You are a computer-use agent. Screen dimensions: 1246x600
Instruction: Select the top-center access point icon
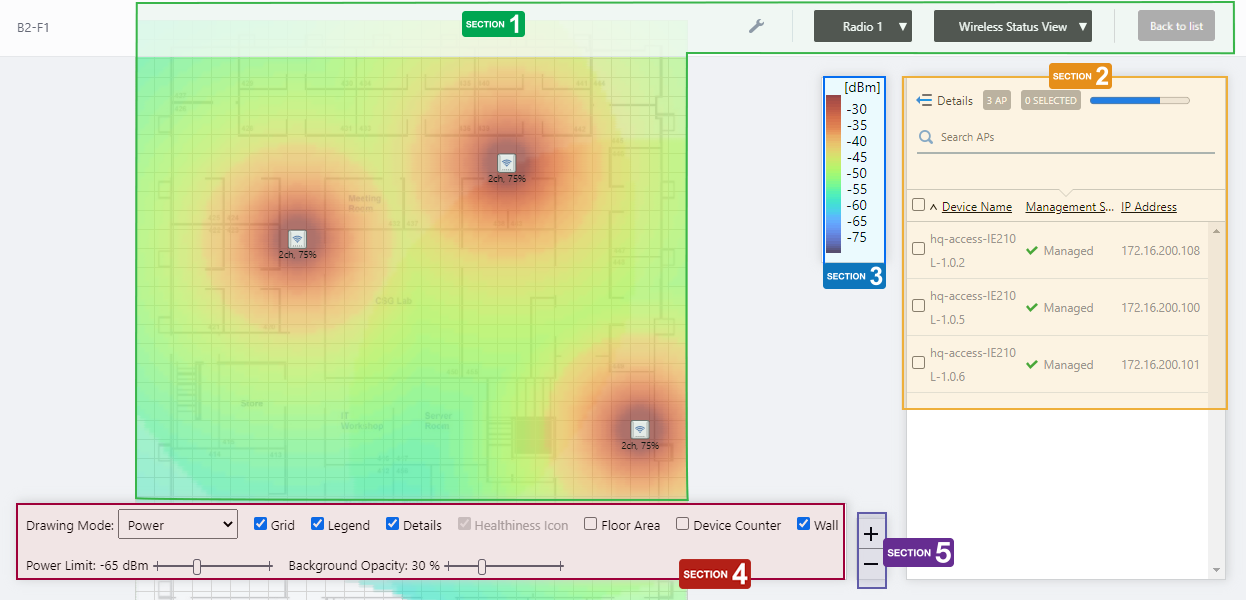point(507,163)
